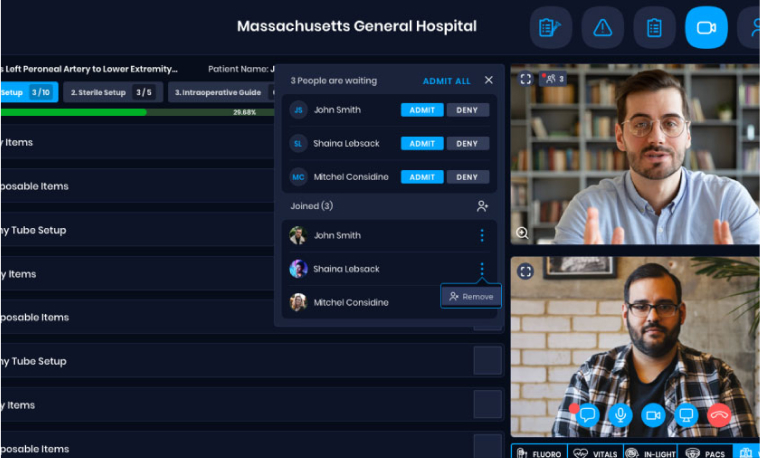Deny Mitchel Considine's join request
Image resolution: width=760 pixels, height=458 pixels.
[467, 177]
